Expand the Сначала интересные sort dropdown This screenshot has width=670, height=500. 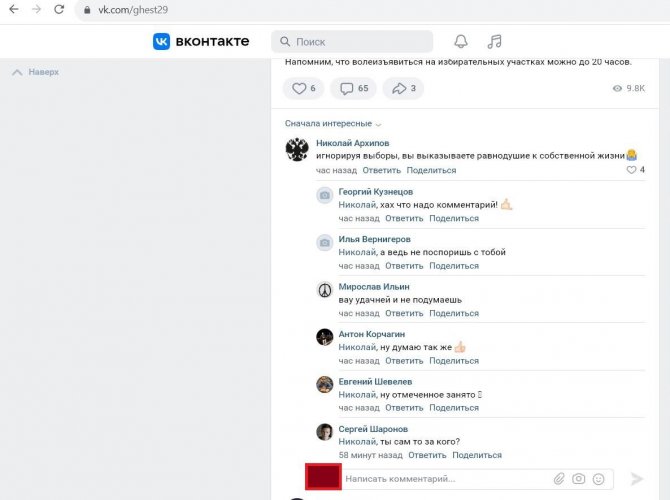pos(333,124)
